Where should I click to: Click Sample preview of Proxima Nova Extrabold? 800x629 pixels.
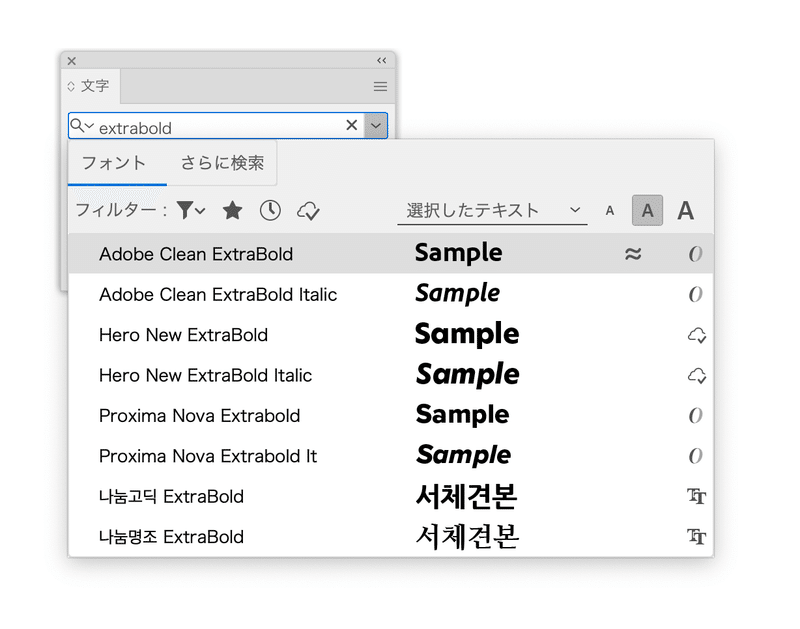(x=462, y=415)
